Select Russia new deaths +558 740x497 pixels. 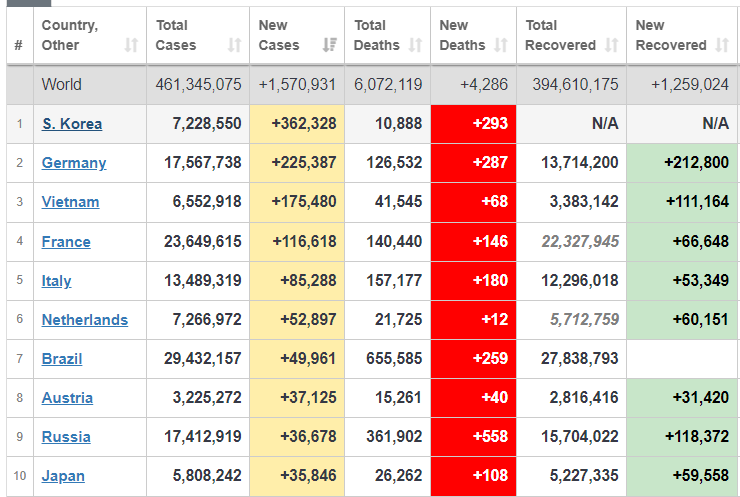click(490, 437)
